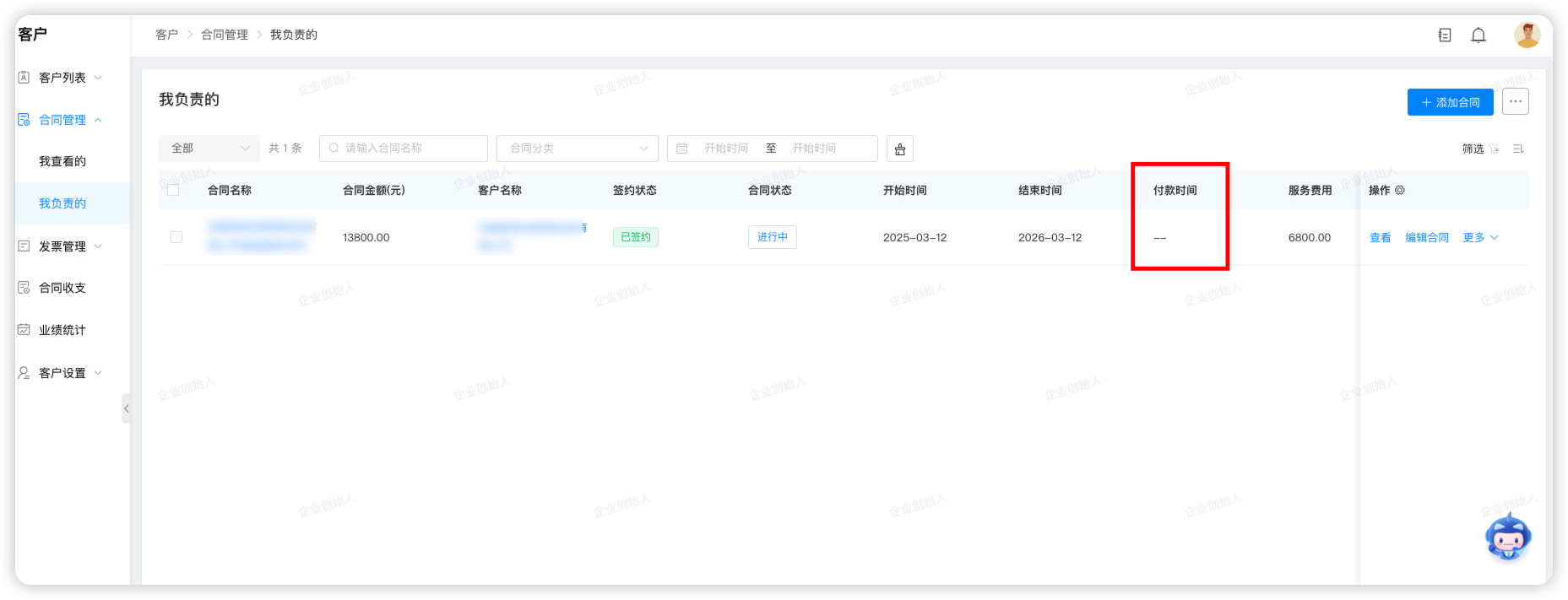1568x600 pixels.
Task: Click the 6800.00 service fee cell
Action: pyautogui.click(x=1310, y=237)
